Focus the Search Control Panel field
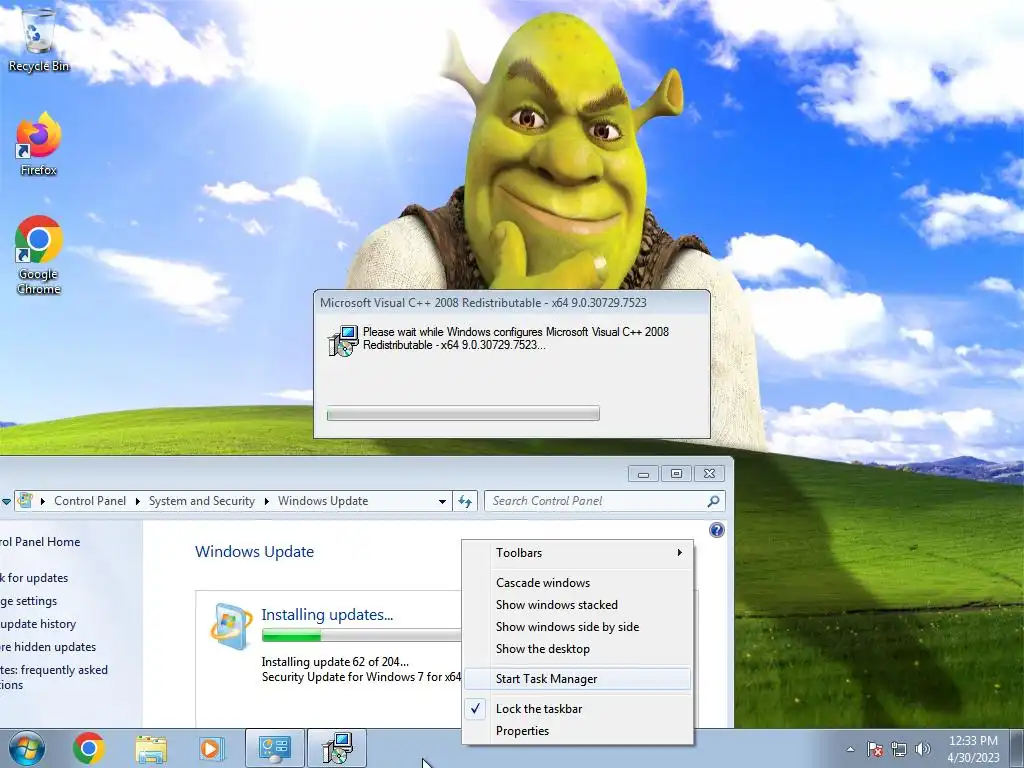This screenshot has width=1024, height=768. 596,501
